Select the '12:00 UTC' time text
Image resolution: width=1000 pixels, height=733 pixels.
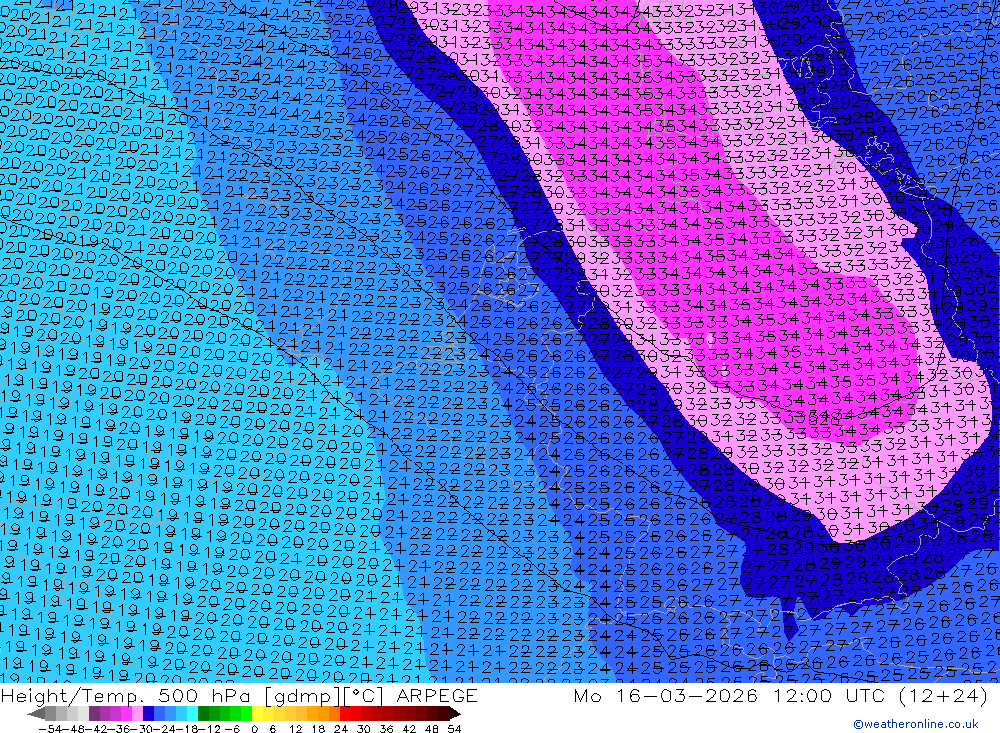pyautogui.click(x=830, y=695)
